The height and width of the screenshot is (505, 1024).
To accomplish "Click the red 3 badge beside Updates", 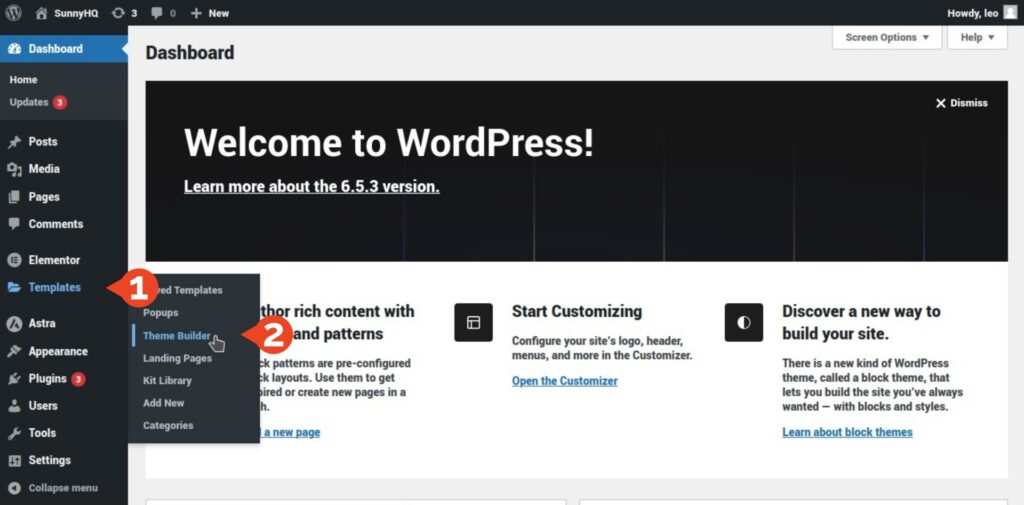I will (x=60, y=103).
